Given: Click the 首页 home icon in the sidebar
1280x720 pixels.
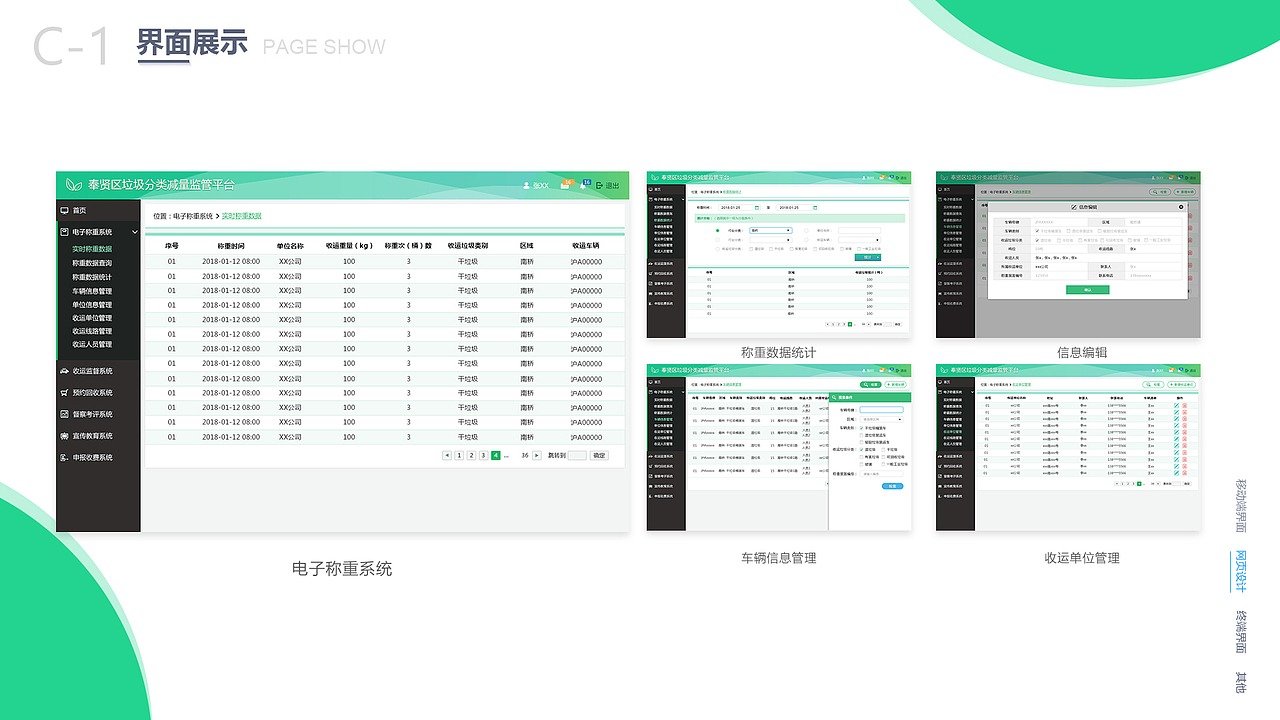Looking at the screenshot, I should tap(64, 211).
